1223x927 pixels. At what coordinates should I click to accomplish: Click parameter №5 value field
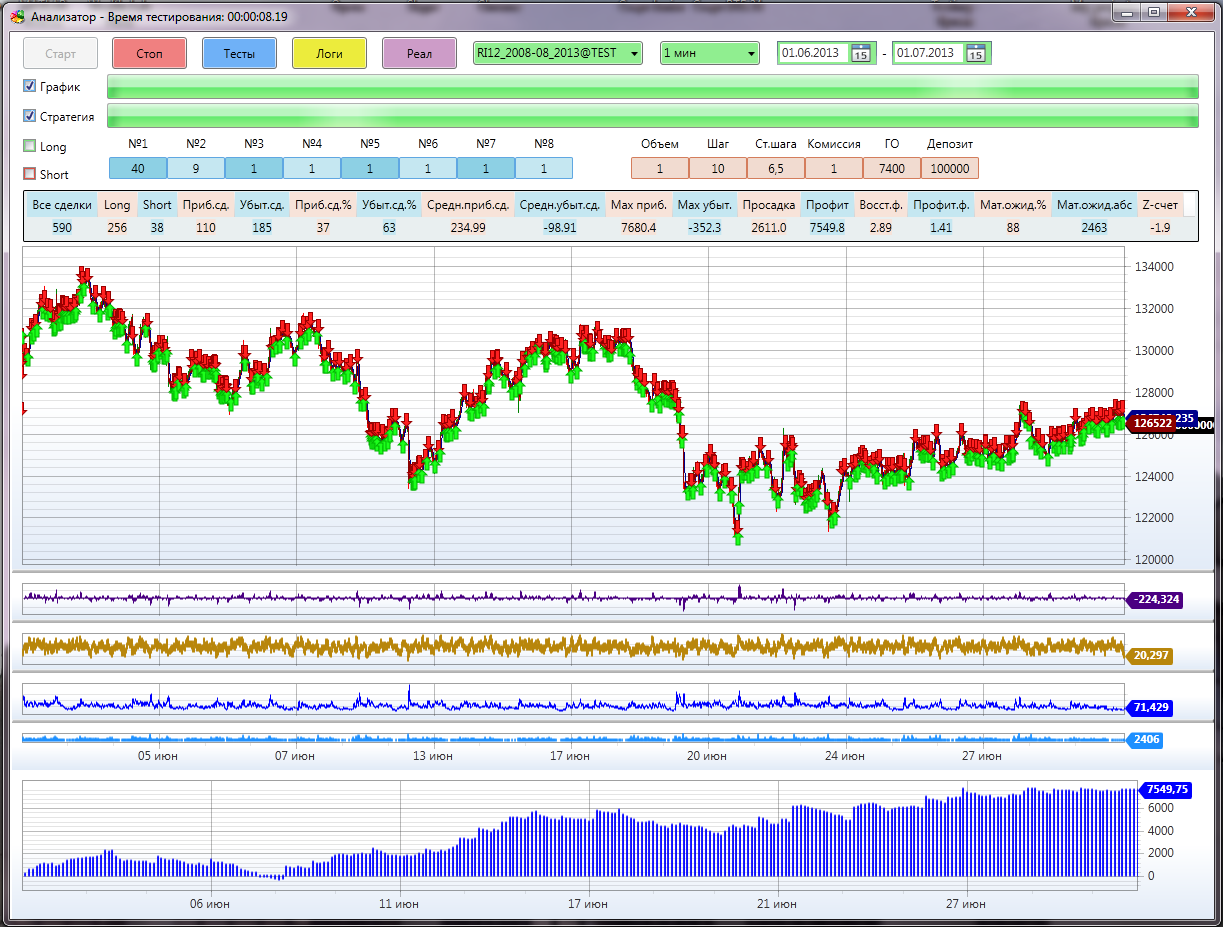370,168
